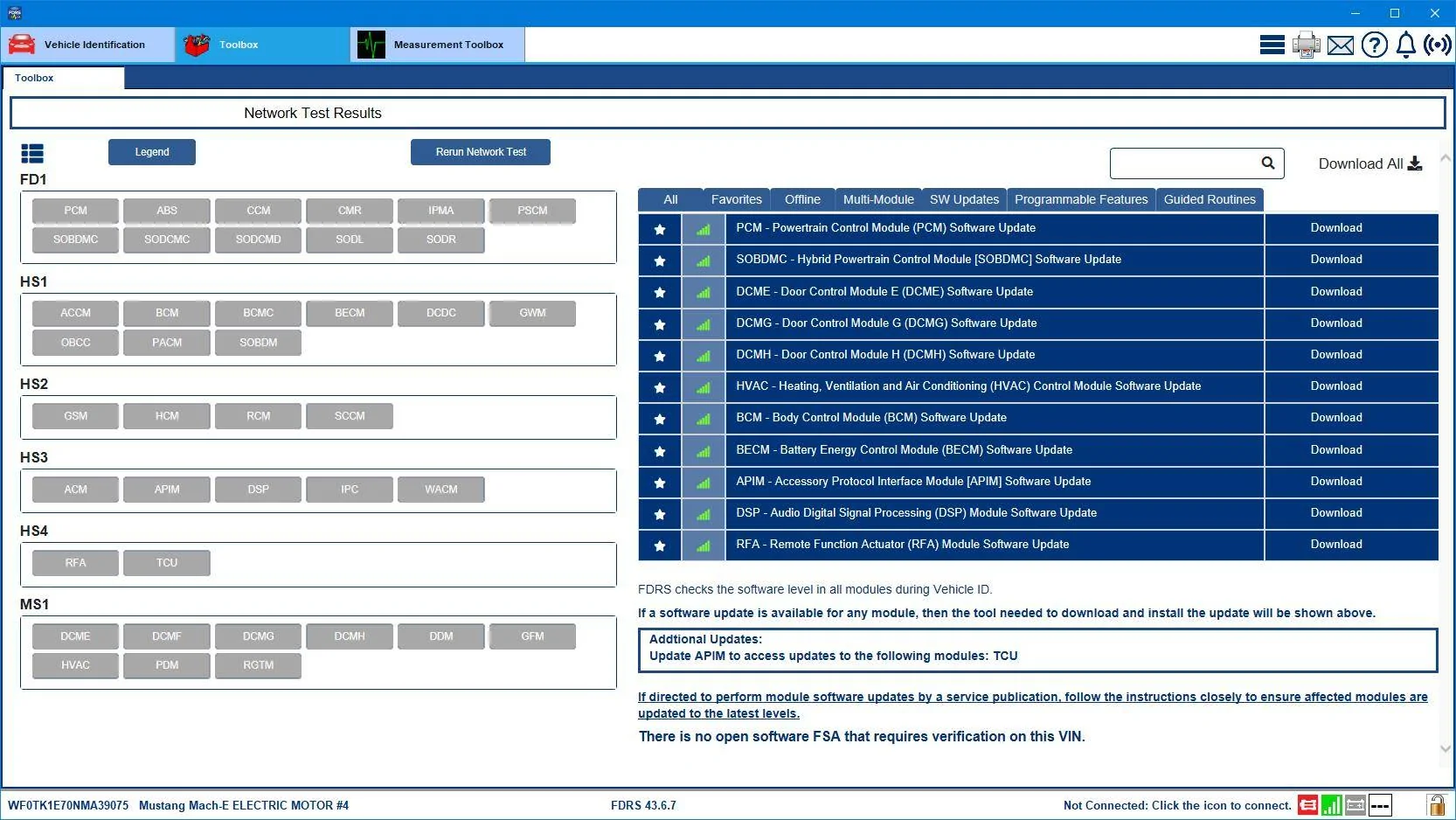This screenshot has height=820, width=1456.
Task: Select the APIM module in HS3
Action: pyautogui.click(x=167, y=490)
